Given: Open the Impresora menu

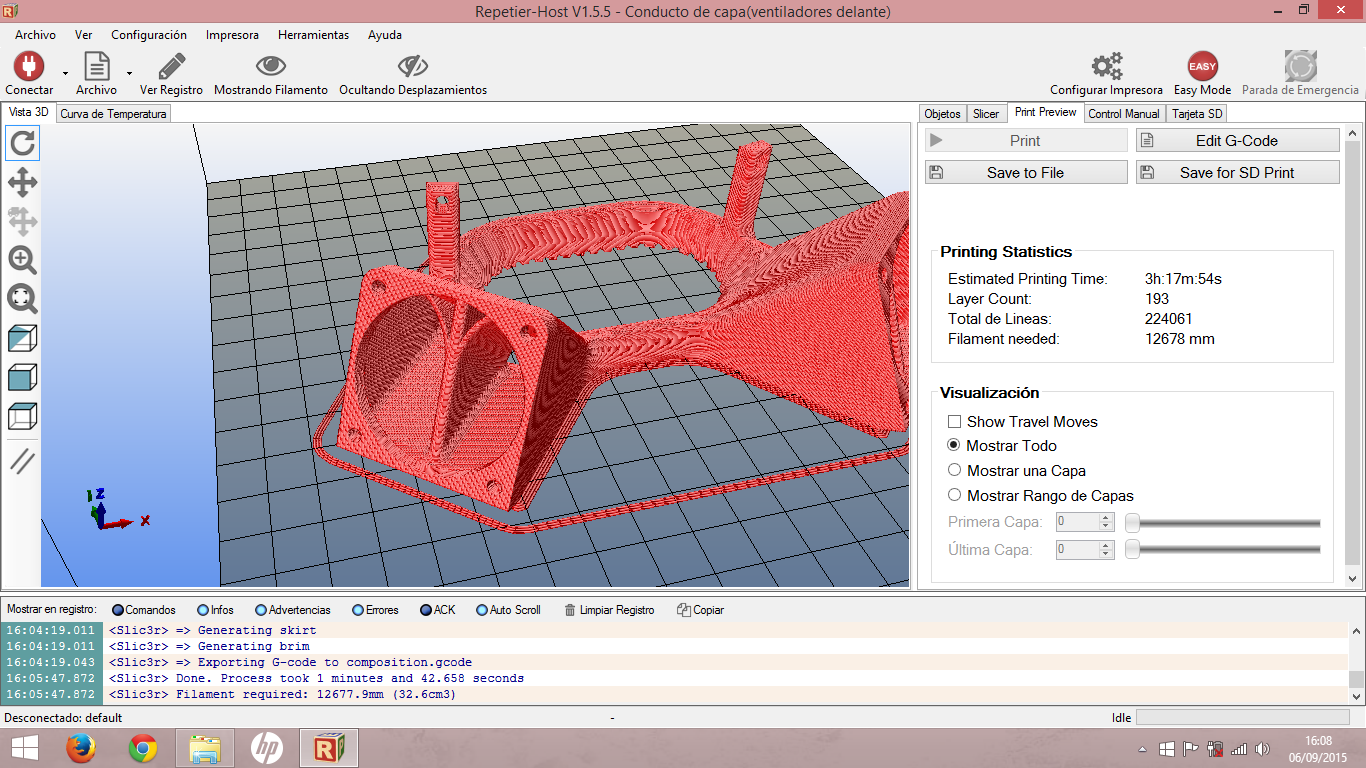Looking at the screenshot, I should [232, 34].
